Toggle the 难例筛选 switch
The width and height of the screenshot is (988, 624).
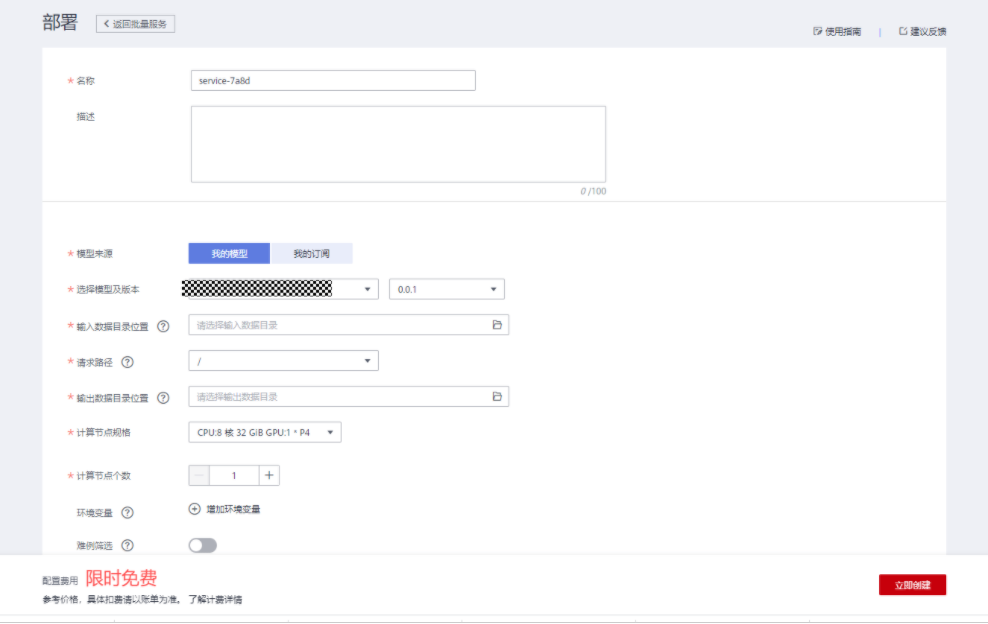coord(202,545)
